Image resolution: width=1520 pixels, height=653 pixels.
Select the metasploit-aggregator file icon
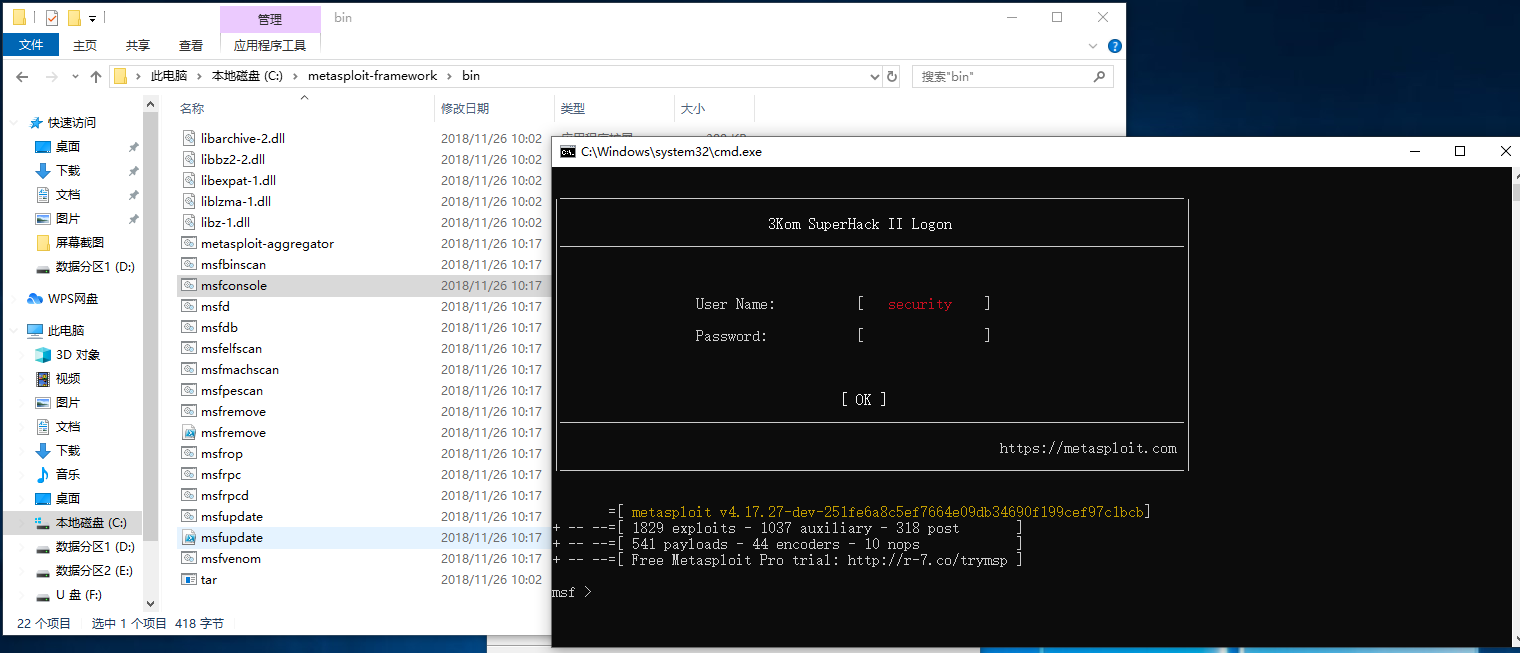pyautogui.click(x=190, y=243)
